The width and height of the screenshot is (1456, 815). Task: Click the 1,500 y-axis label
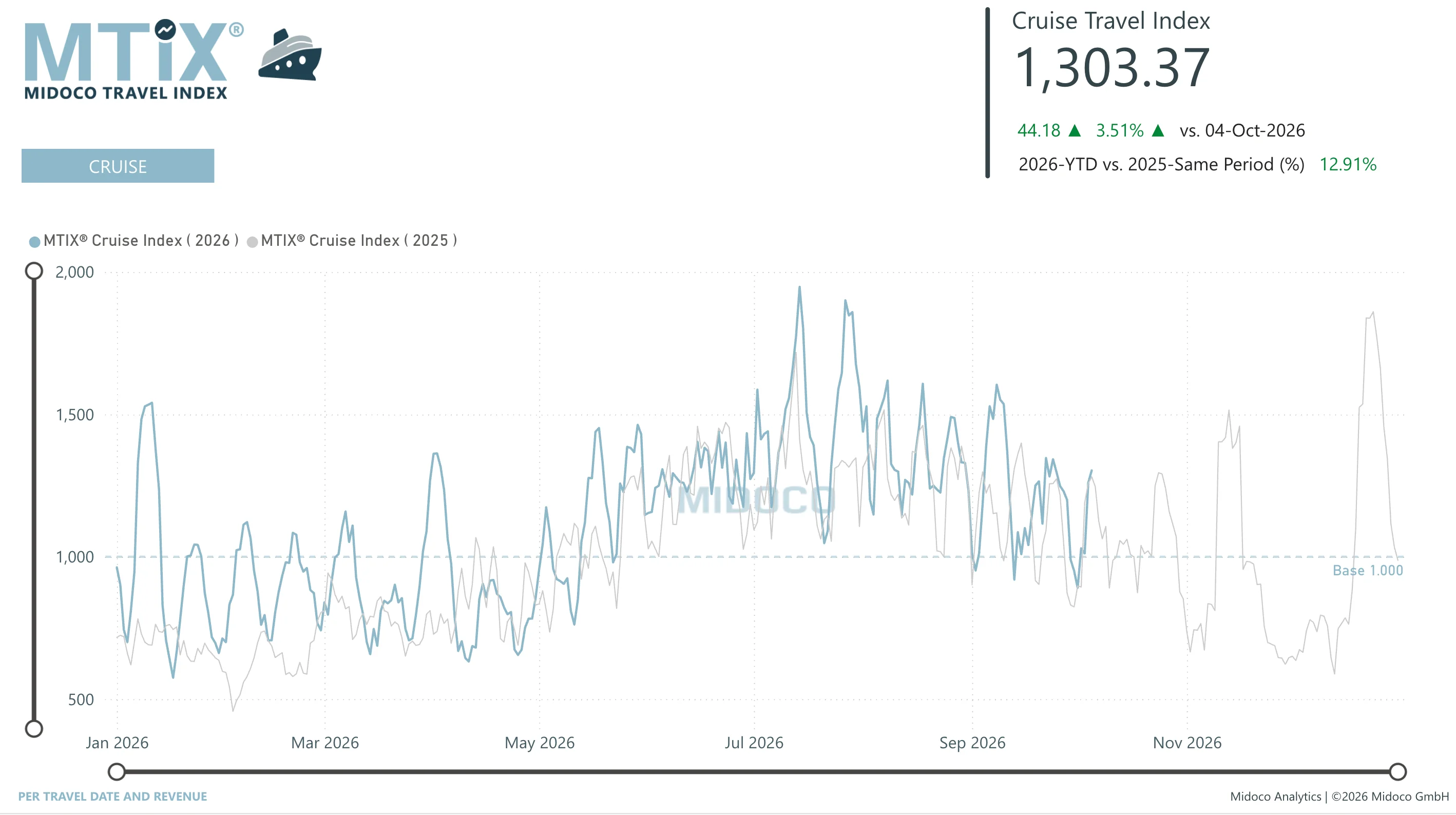click(x=74, y=415)
